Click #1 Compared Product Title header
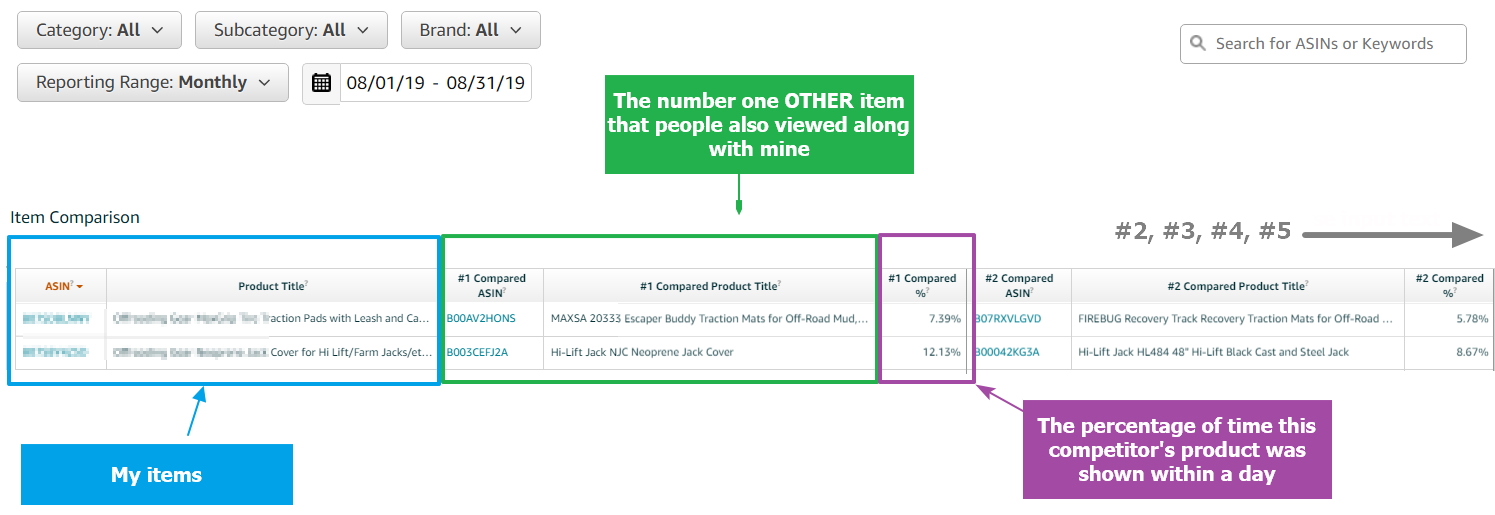Screen dimensions: 1495x515 (710, 286)
